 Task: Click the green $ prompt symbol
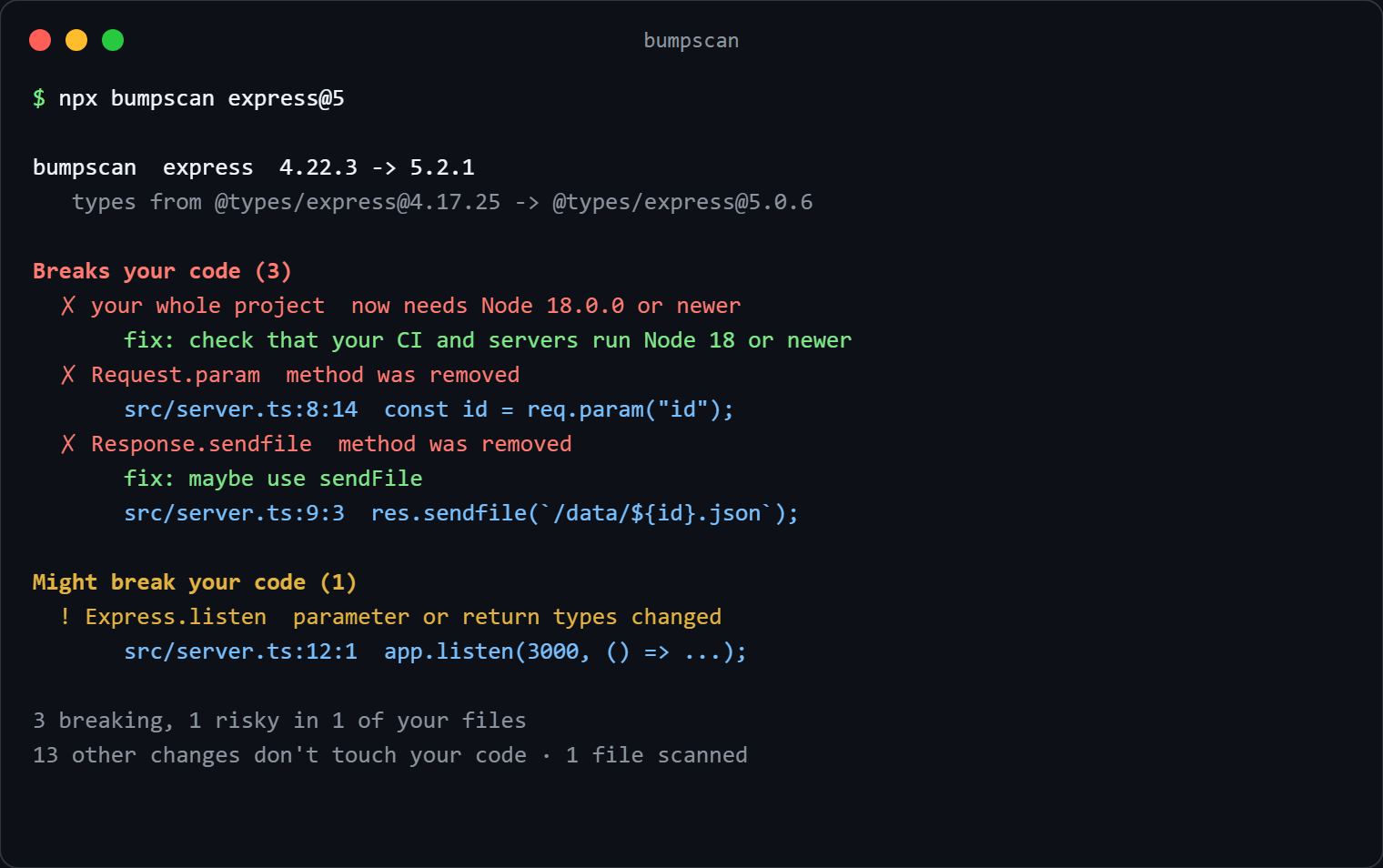pyautogui.click(x=39, y=98)
